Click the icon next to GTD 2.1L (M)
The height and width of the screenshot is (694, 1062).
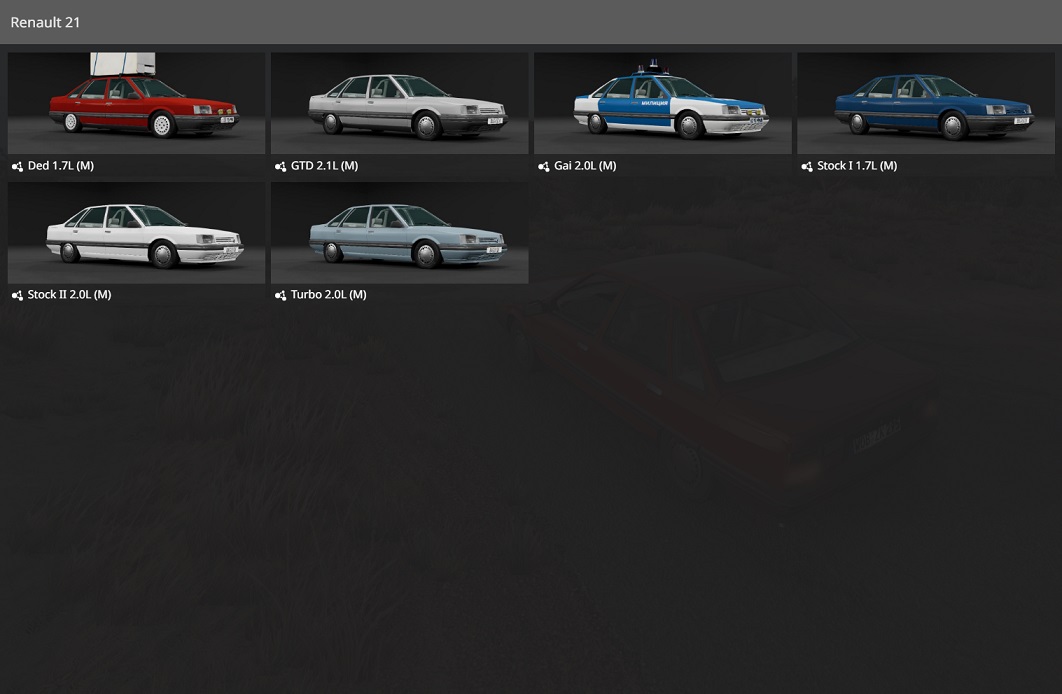click(281, 167)
